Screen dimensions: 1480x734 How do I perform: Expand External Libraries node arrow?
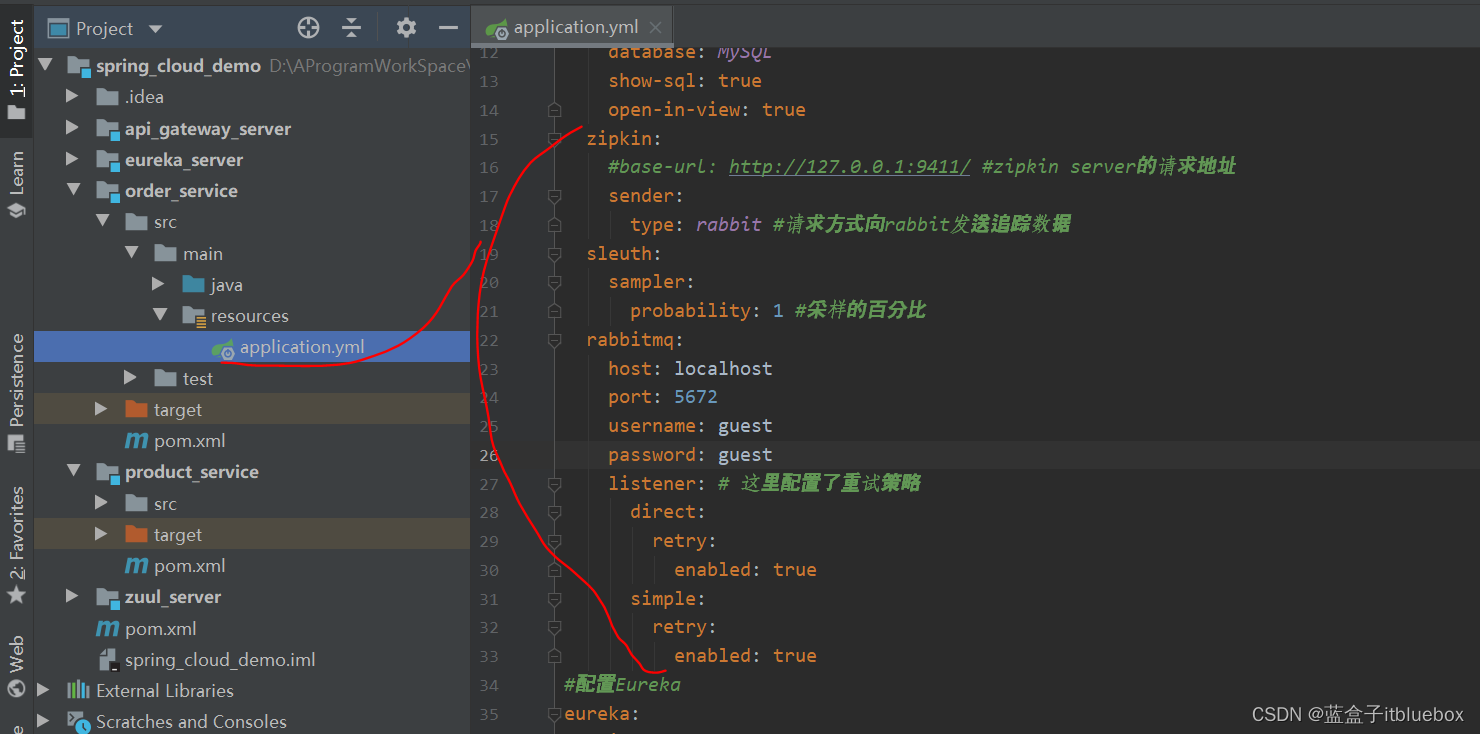(x=44, y=690)
